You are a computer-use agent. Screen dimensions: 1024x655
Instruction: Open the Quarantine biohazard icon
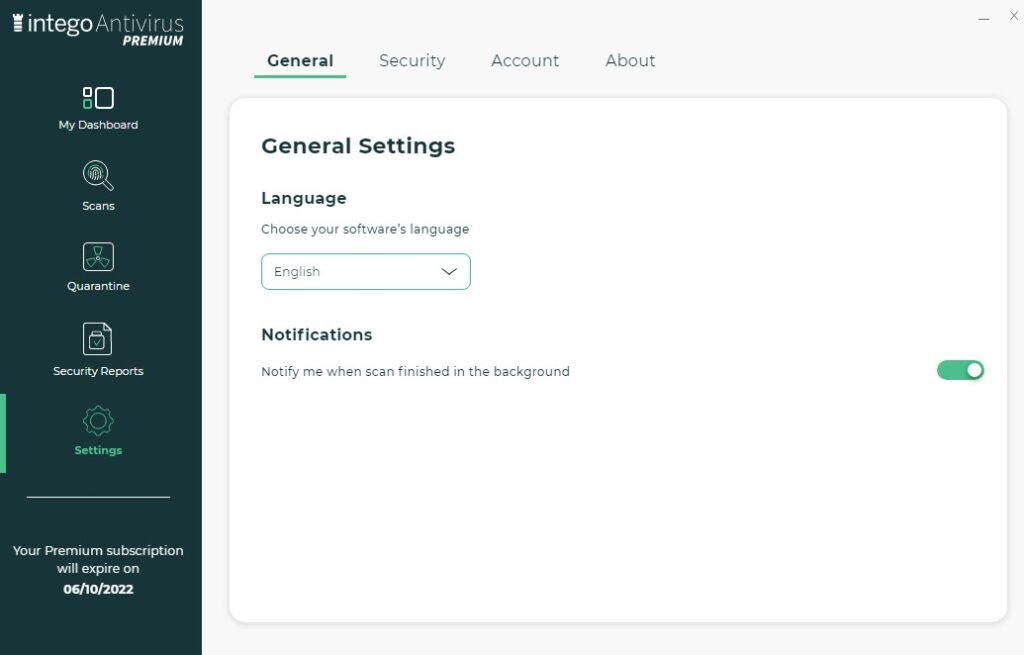tap(98, 257)
